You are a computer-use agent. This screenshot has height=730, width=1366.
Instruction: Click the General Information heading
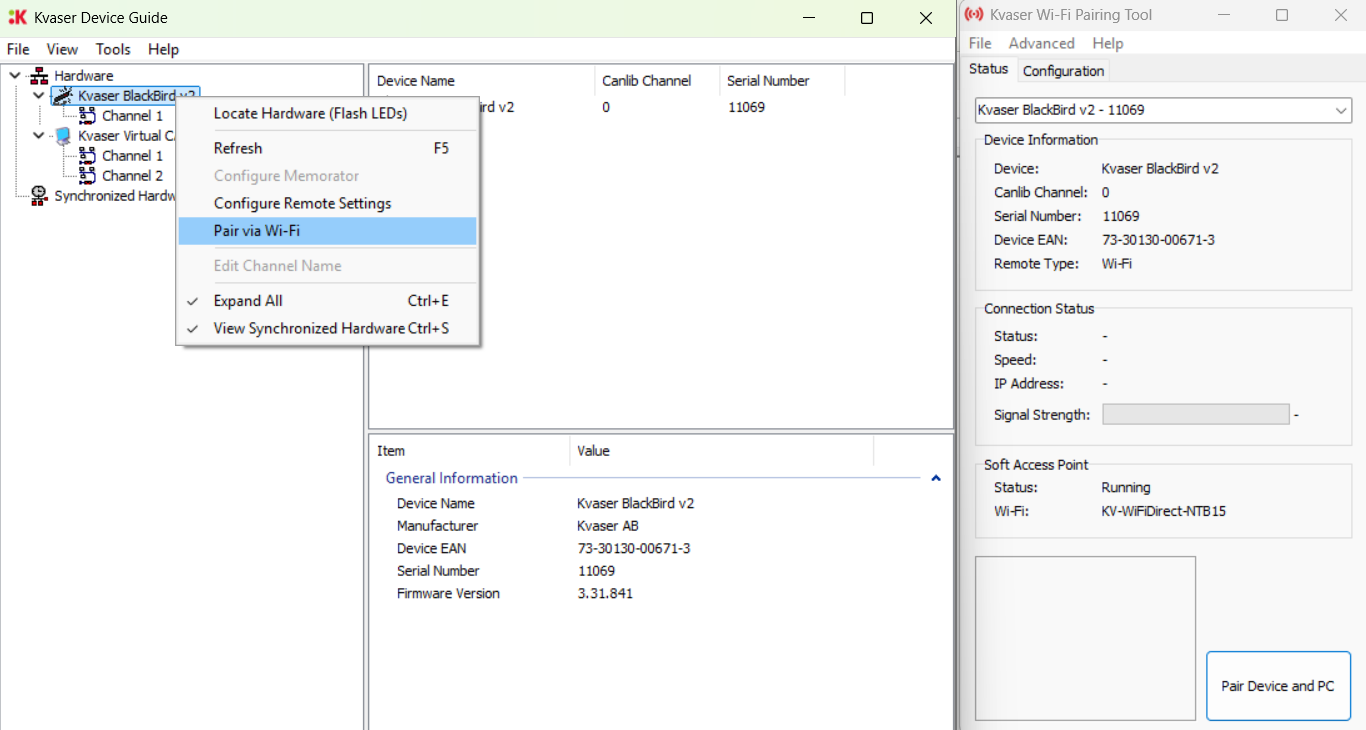coord(452,478)
